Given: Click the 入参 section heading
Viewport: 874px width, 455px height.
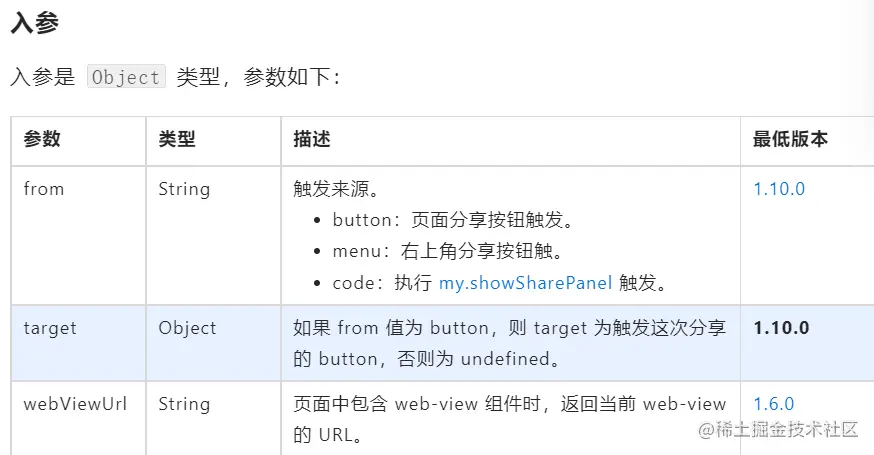Looking at the screenshot, I should (34, 24).
